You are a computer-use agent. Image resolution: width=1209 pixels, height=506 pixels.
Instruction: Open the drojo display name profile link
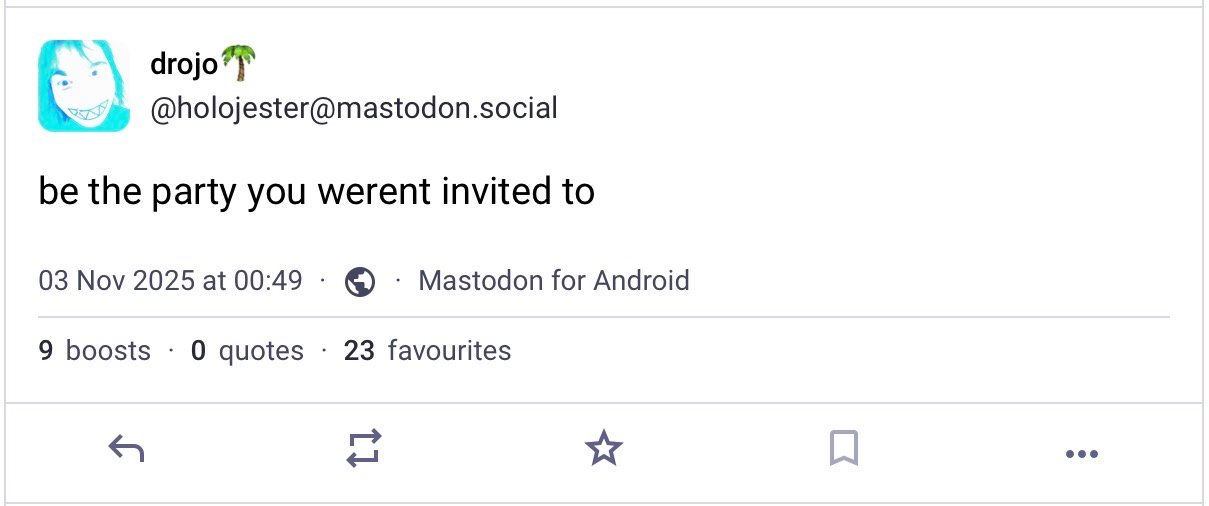pos(184,65)
